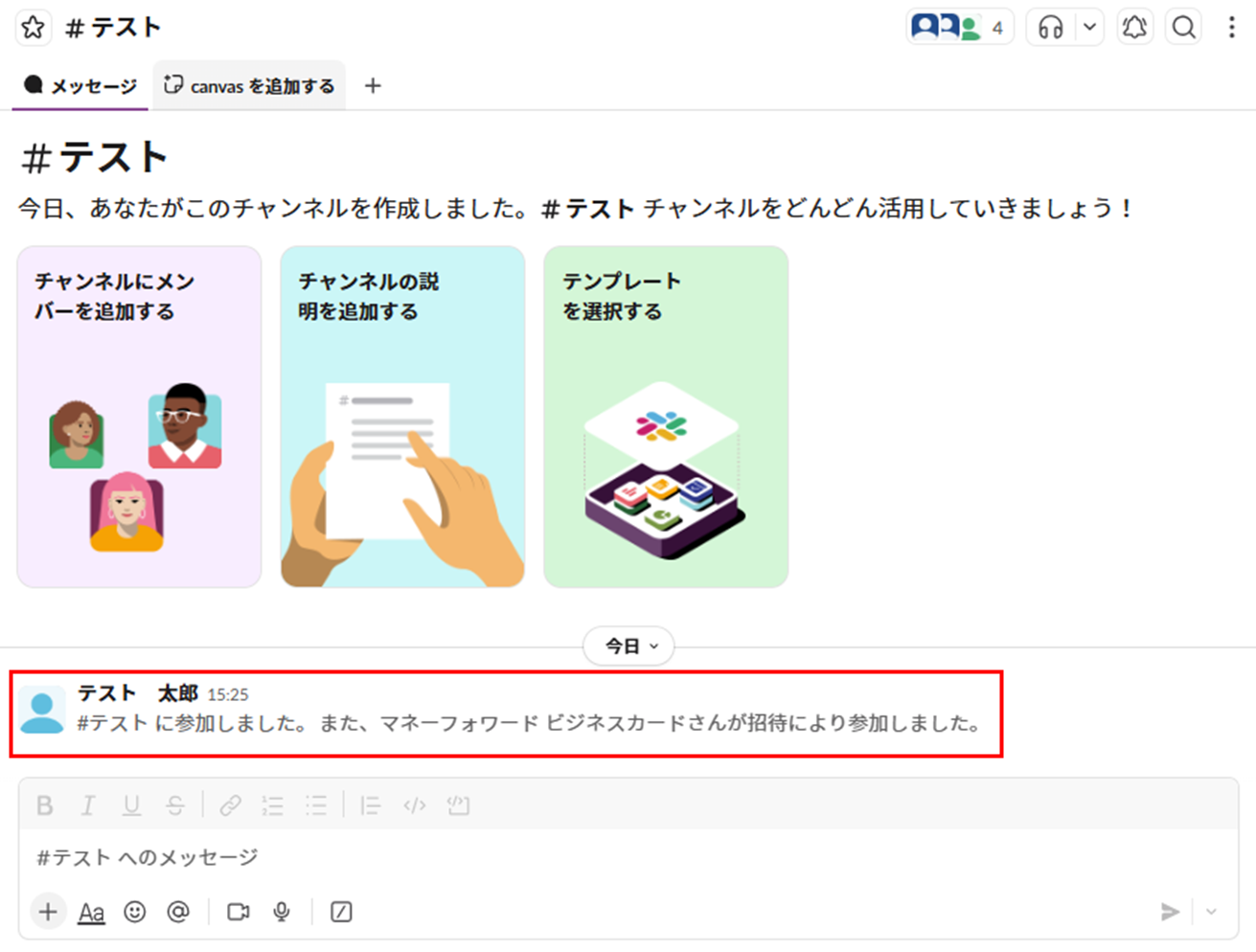Expand send options arrow beside send
The height and width of the screenshot is (952, 1256).
coord(1212,912)
